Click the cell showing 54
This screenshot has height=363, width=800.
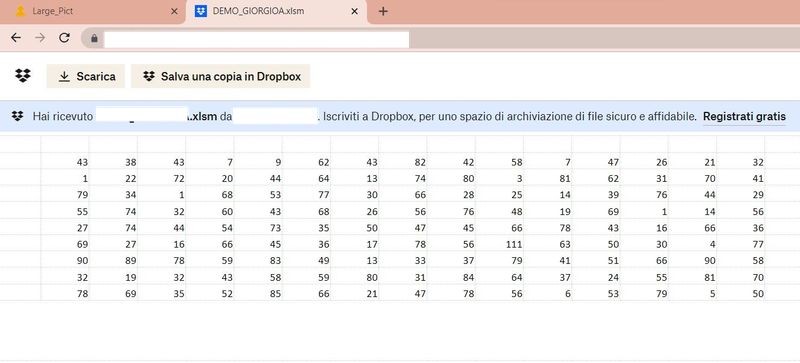(x=210, y=228)
